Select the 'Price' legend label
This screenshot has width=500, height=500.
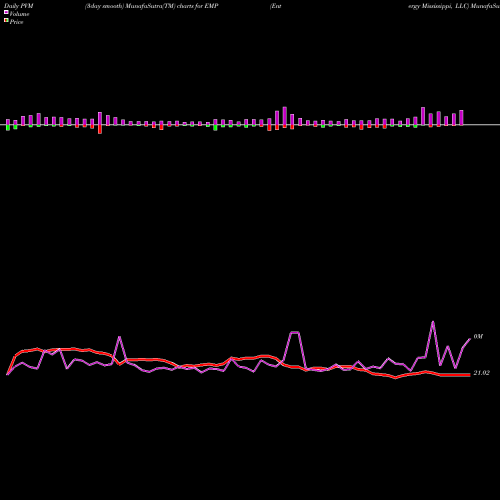point(16,22)
